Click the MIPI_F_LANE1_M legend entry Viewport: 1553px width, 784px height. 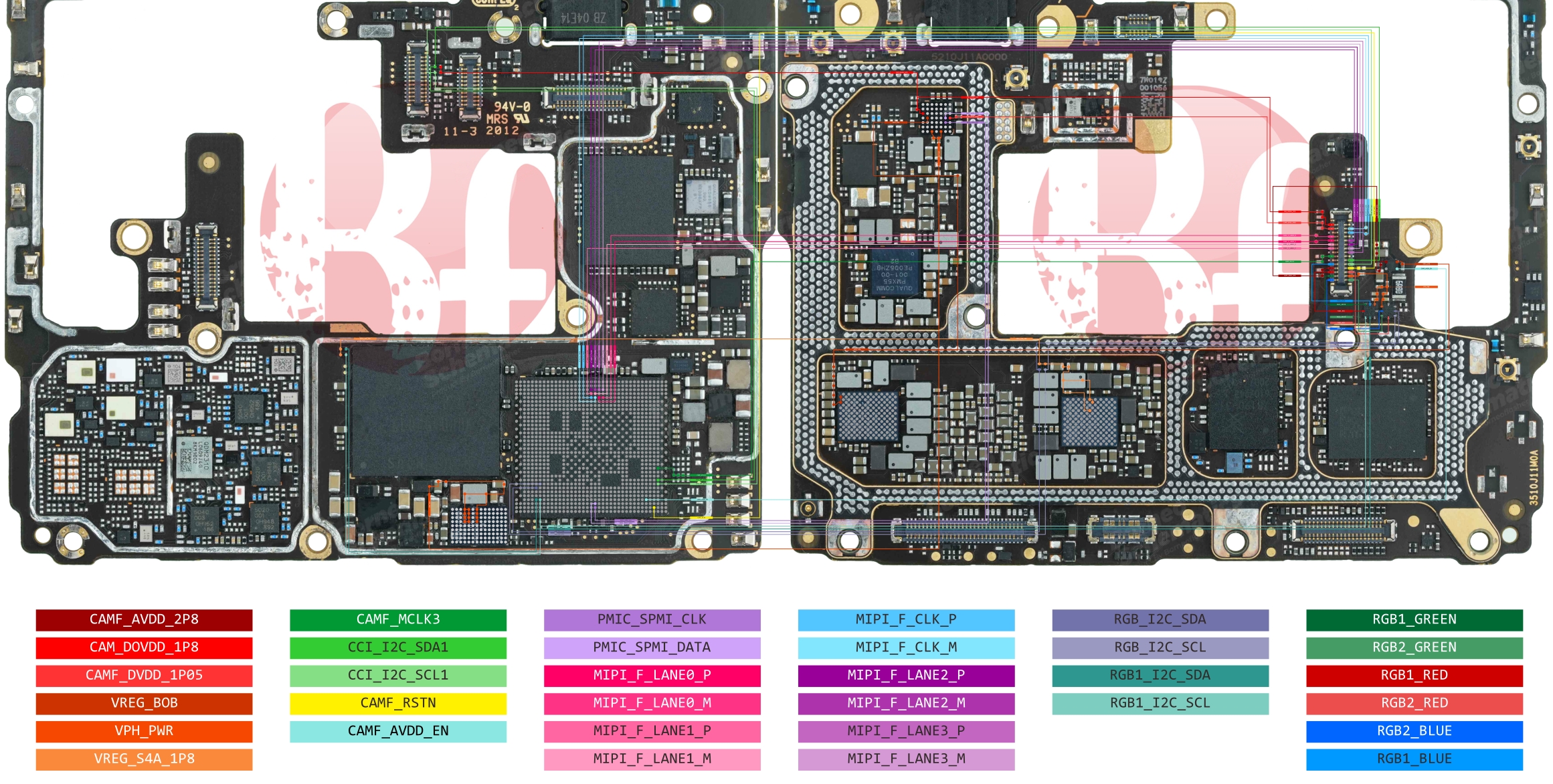652,759
